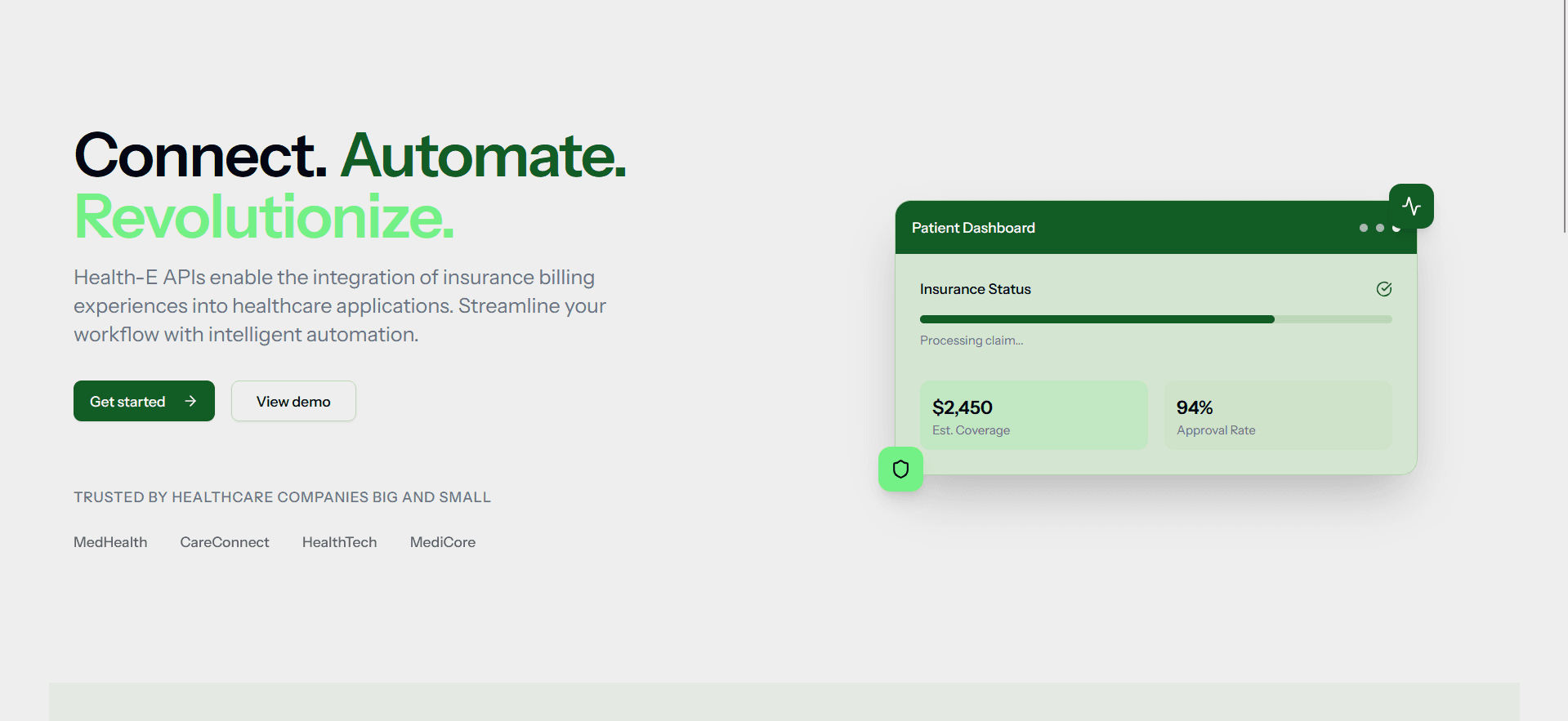Click the Automate. heading word

(484, 155)
